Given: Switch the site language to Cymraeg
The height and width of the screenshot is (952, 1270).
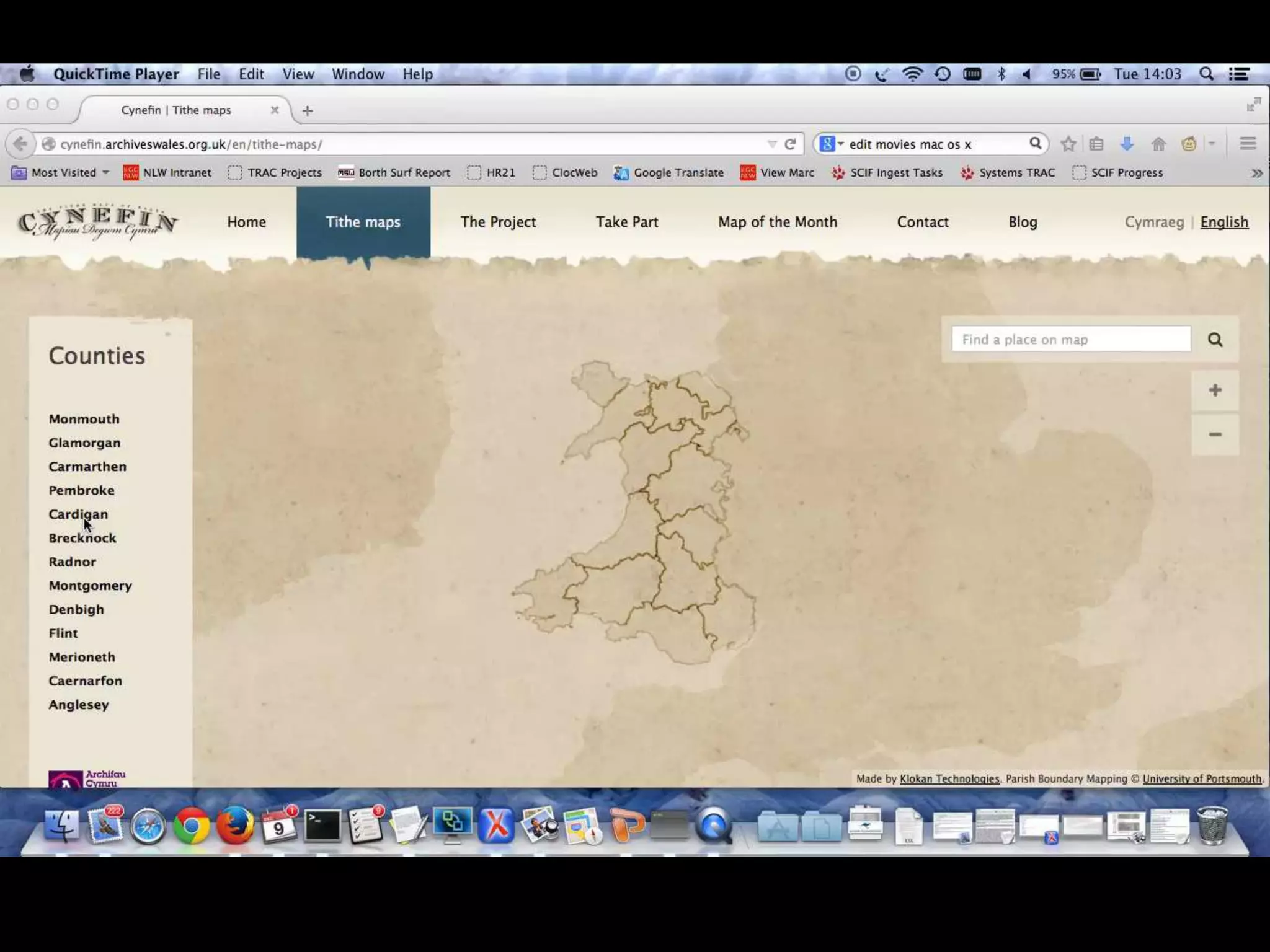Looking at the screenshot, I should pyautogui.click(x=1154, y=222).
